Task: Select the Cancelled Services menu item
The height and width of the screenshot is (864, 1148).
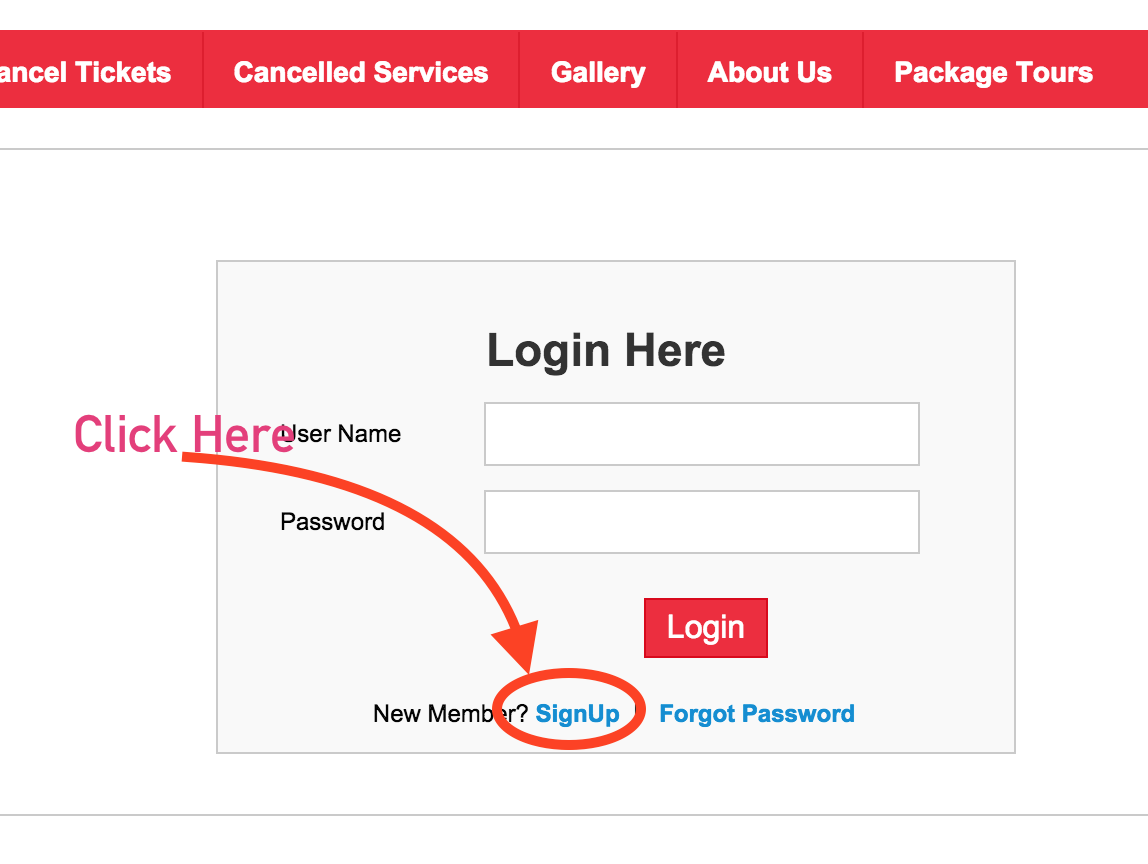Action: tap(361, 71)
